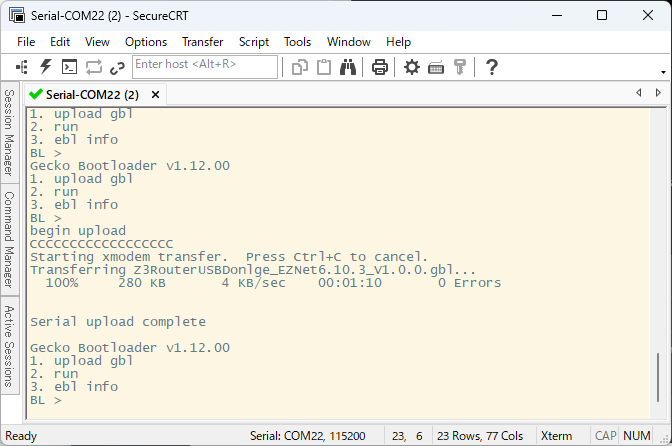Click the Xterm status bar entry
672x446 pixels.
click(556, 436)
